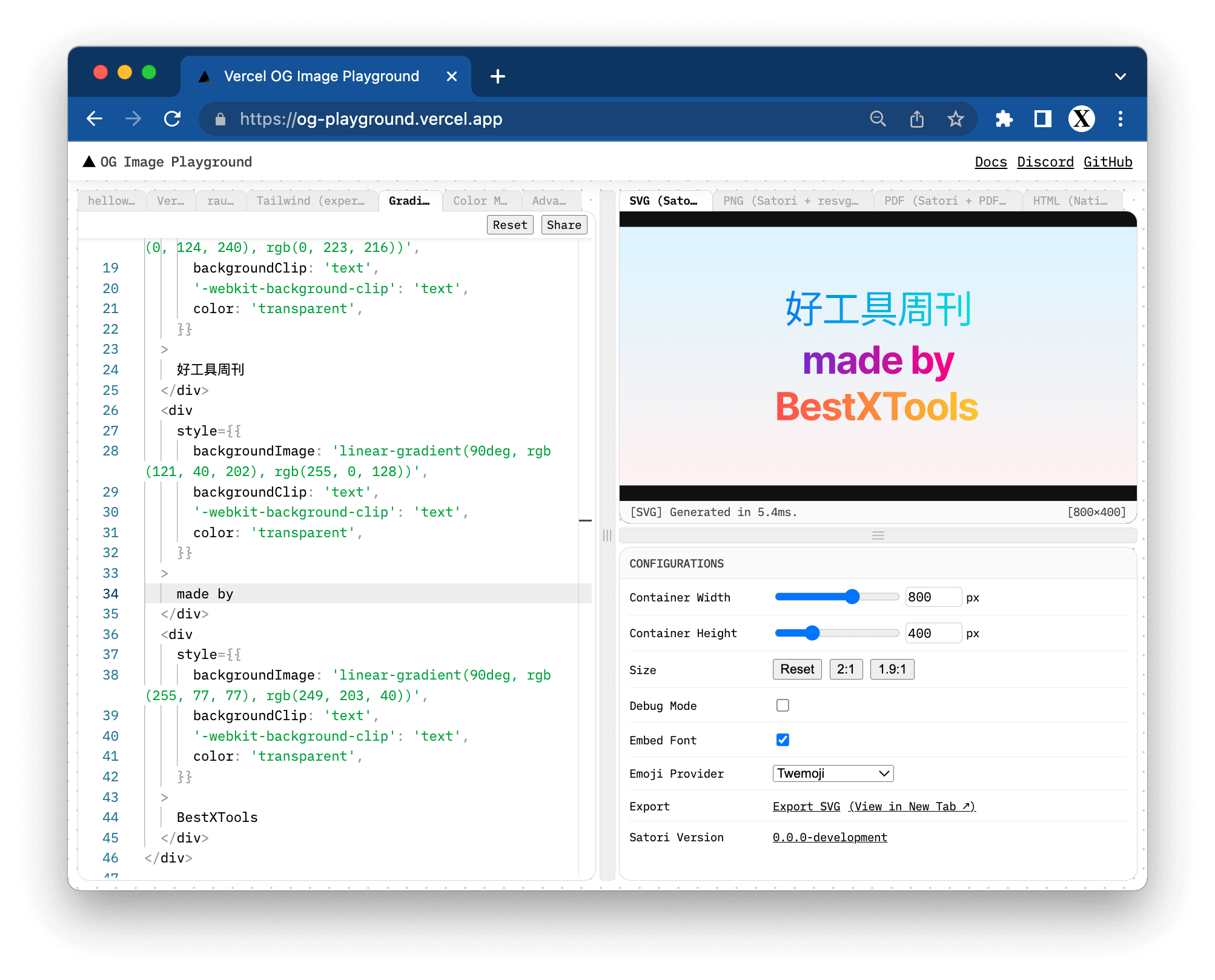
Task: Open the X profile avatar
Action: (1081, 119)
